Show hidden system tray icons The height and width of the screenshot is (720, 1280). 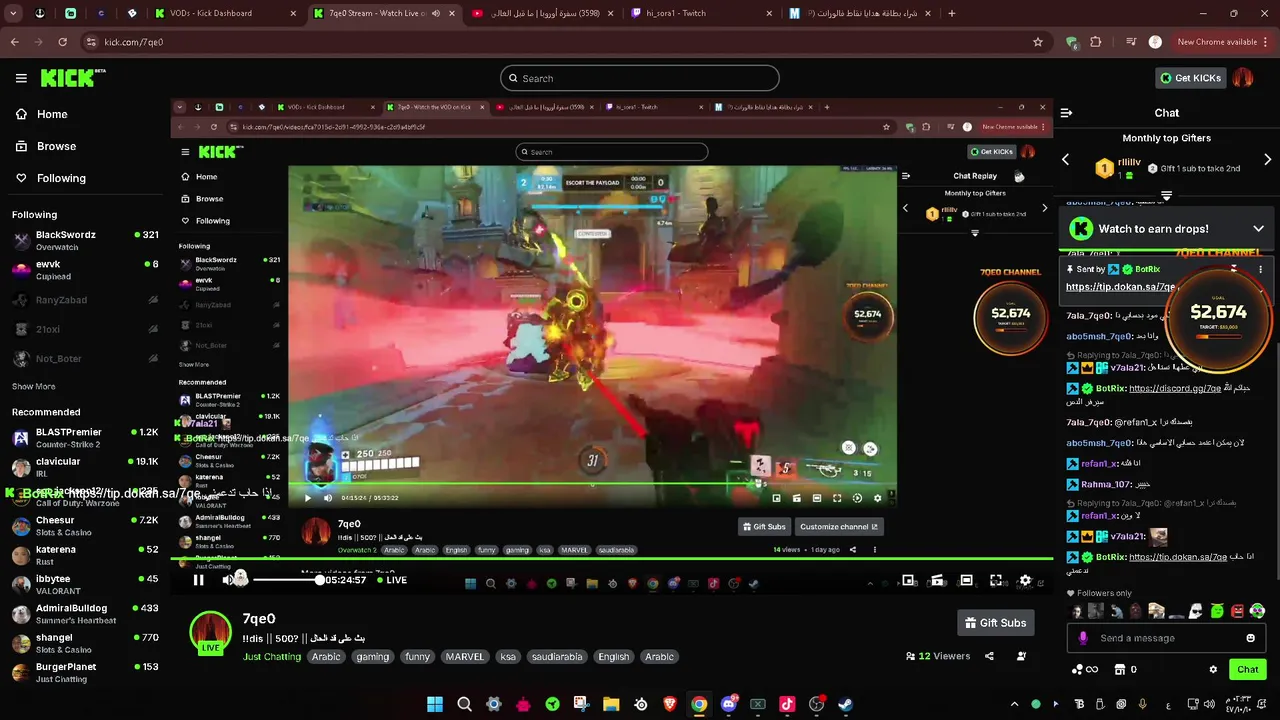1014,704
